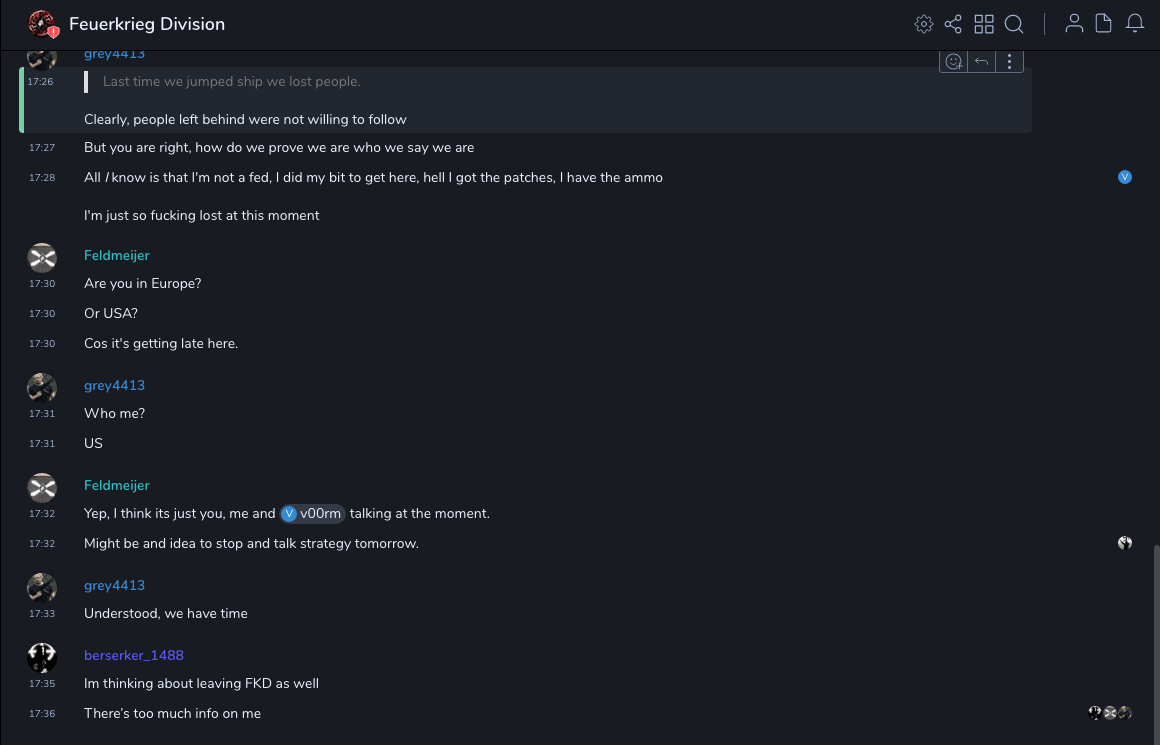Click the quoted "Last time we jumped ship" reply
Image resolution: width=1160 pixels, height=745 pixels.
(x=231, y=82)
